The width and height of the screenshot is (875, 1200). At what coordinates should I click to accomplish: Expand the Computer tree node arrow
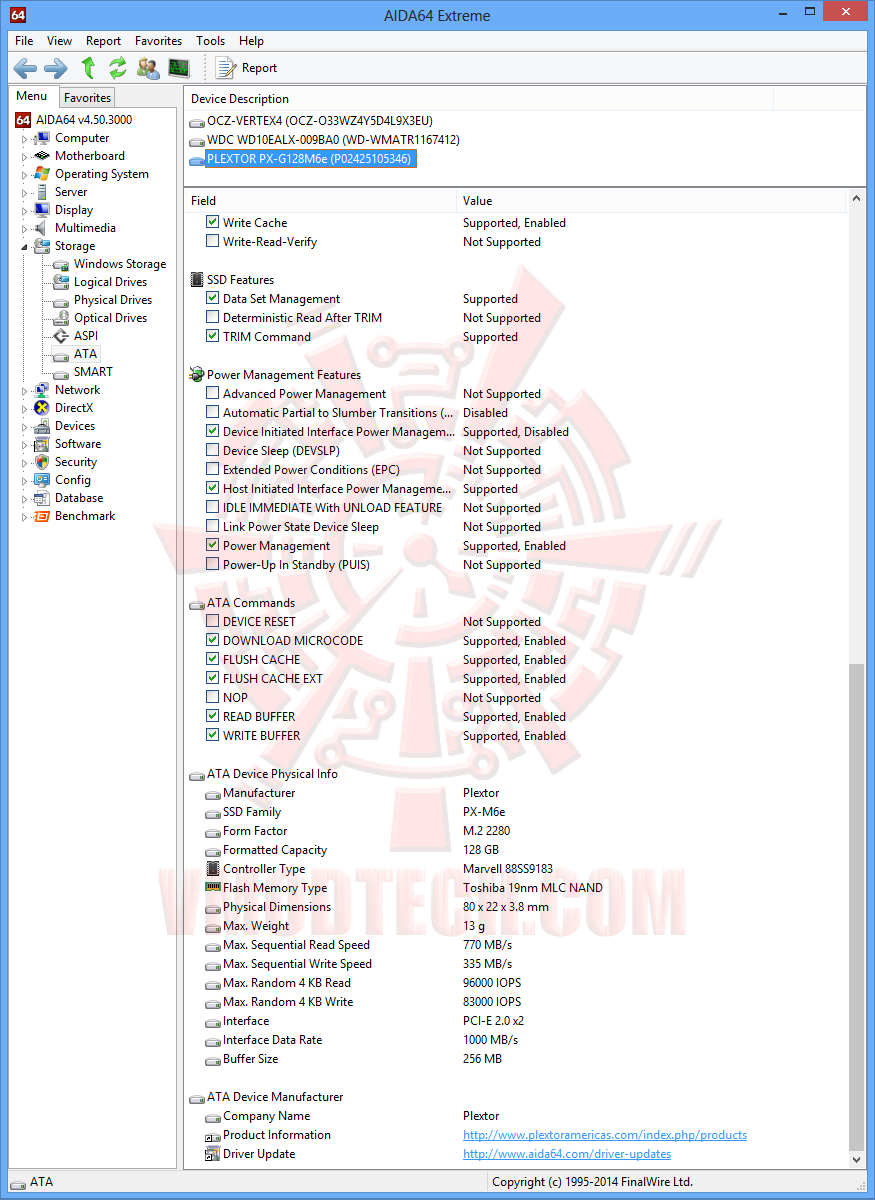[25, 139]
